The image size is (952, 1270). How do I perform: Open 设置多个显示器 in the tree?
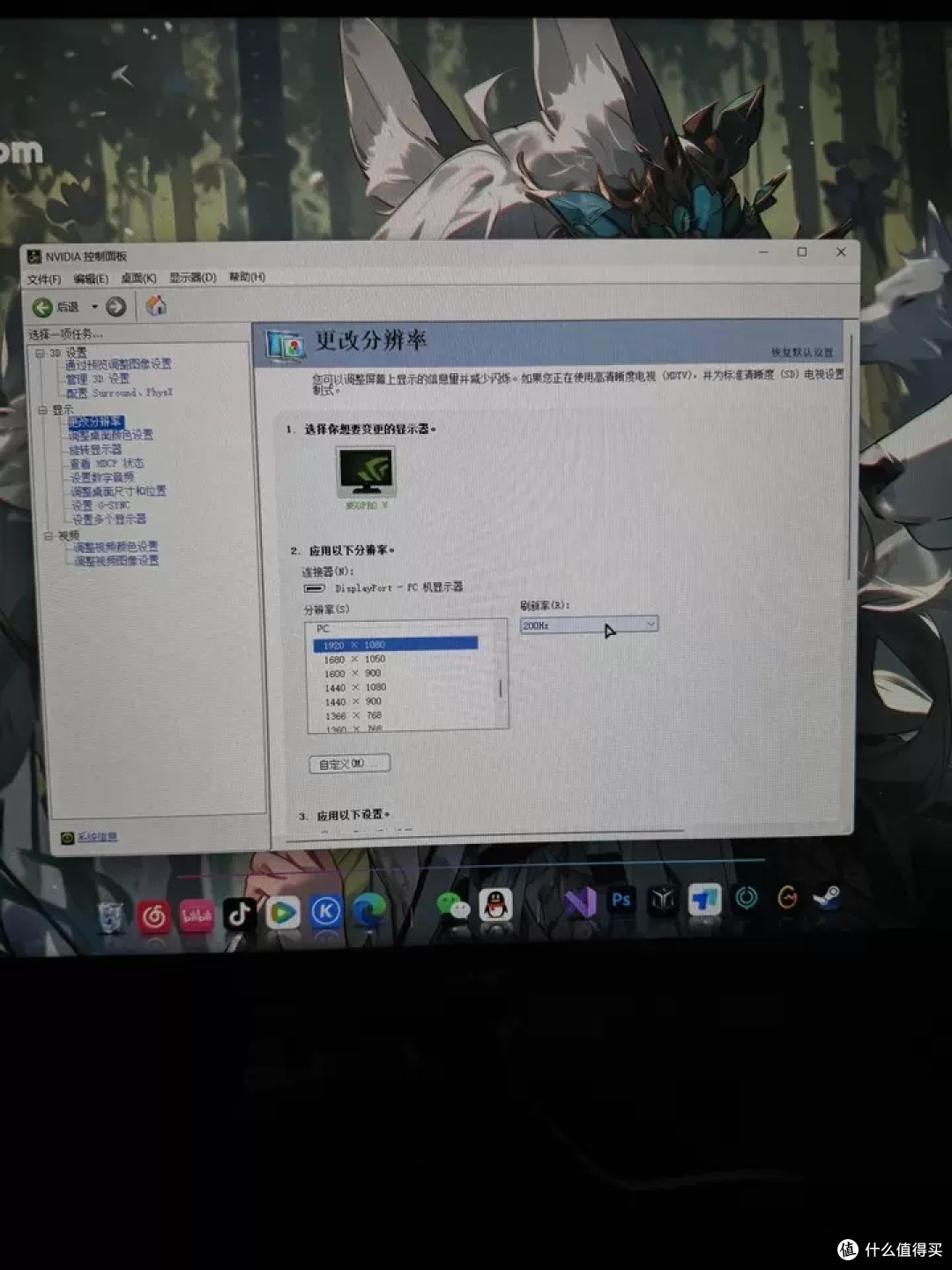(109, 519)
